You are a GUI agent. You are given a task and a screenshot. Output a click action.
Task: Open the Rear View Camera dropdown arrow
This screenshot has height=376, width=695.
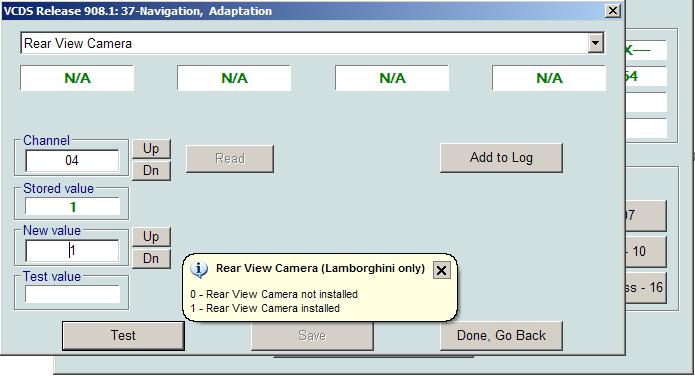tap(595, 43)
